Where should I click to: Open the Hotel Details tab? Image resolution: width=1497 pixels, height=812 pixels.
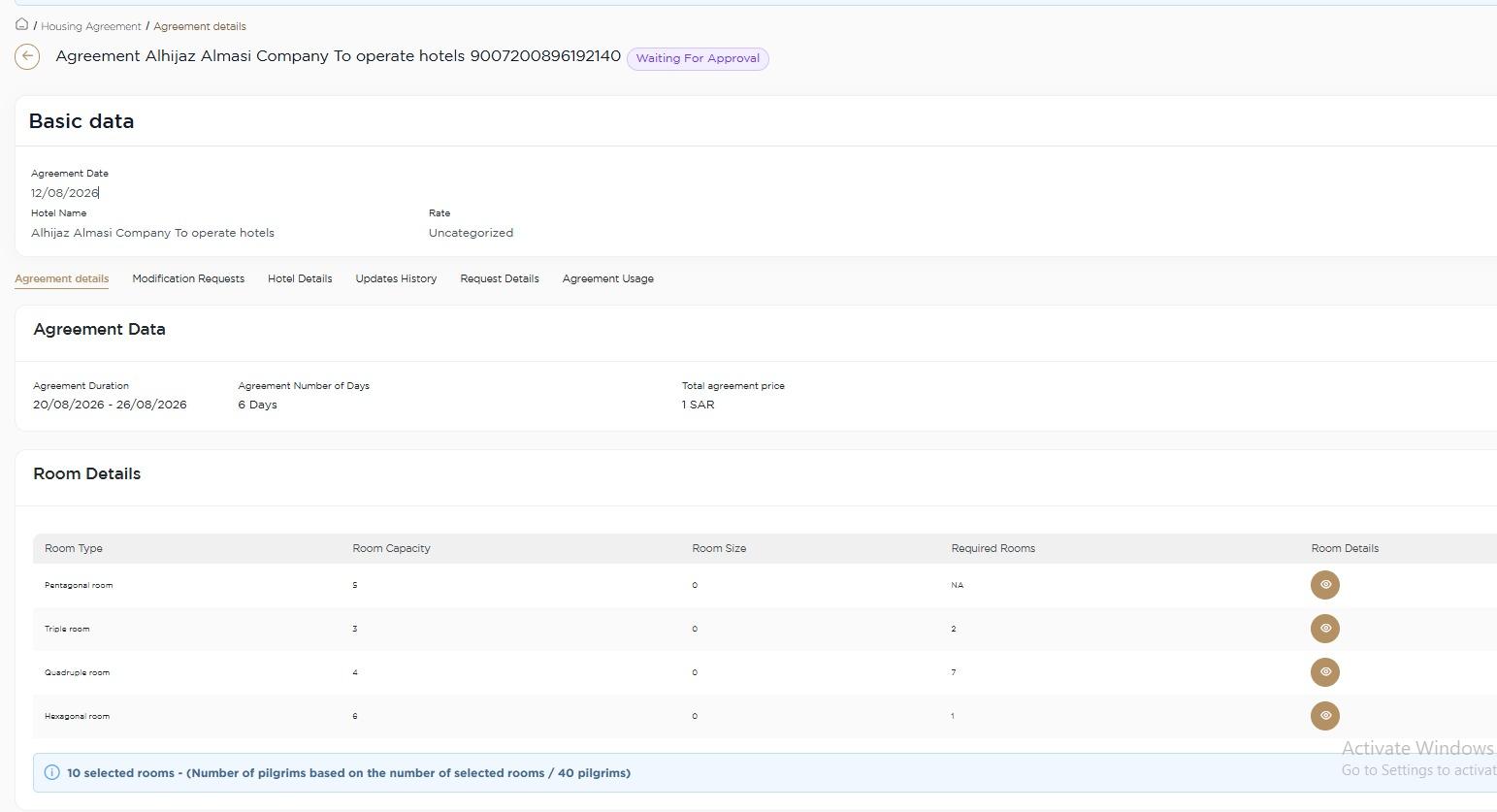(300, 278)
